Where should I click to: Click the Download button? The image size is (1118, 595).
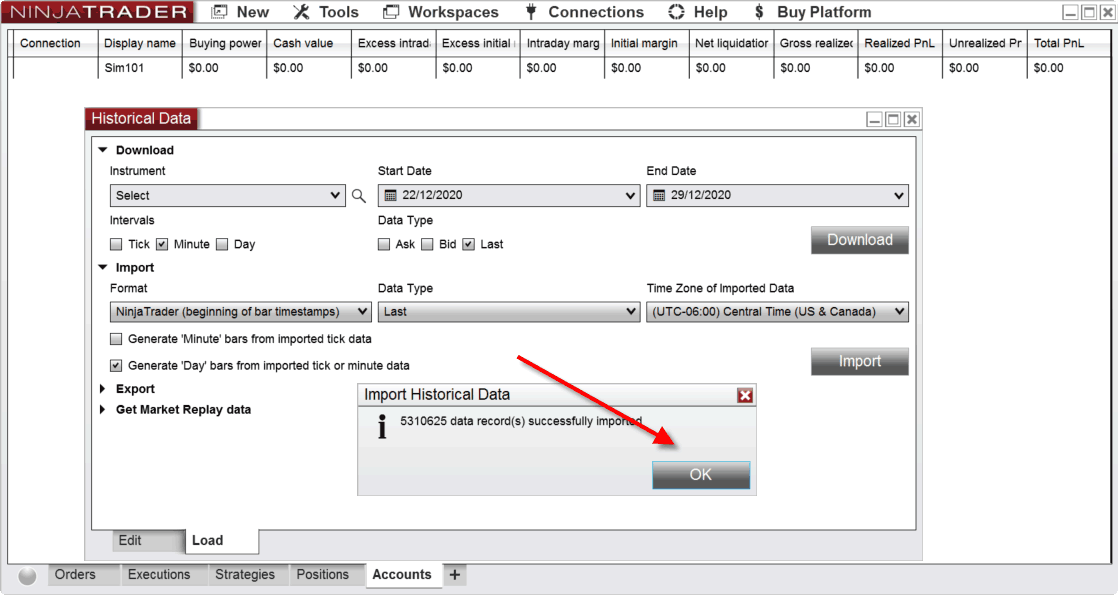[860, 240]
